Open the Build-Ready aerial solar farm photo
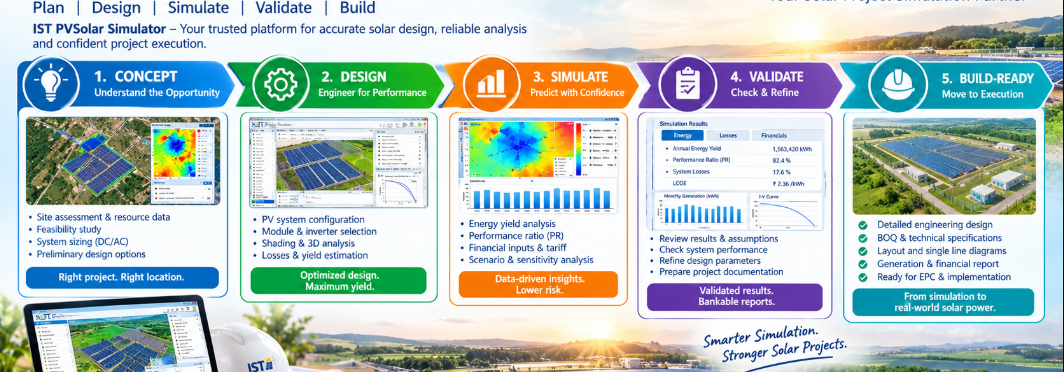The width and height of the screenshot is (1064, 372). point(944,166)
